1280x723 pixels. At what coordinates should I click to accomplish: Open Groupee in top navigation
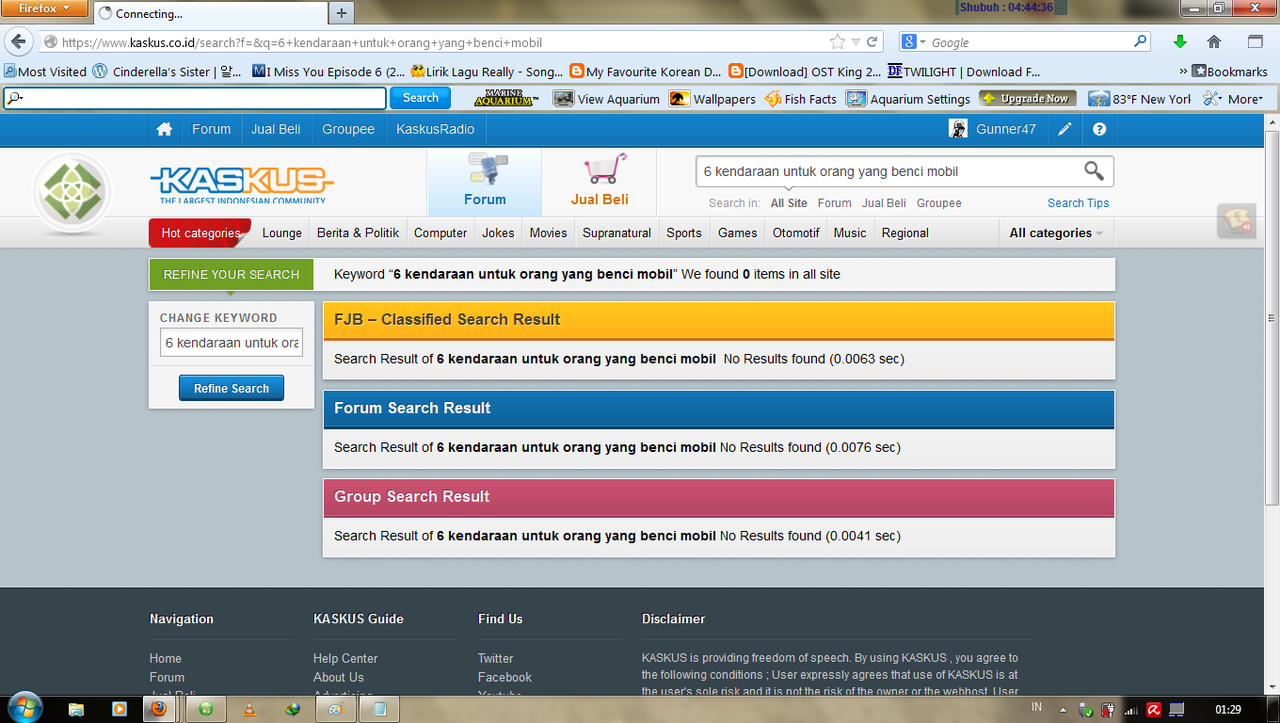[348, 129]
